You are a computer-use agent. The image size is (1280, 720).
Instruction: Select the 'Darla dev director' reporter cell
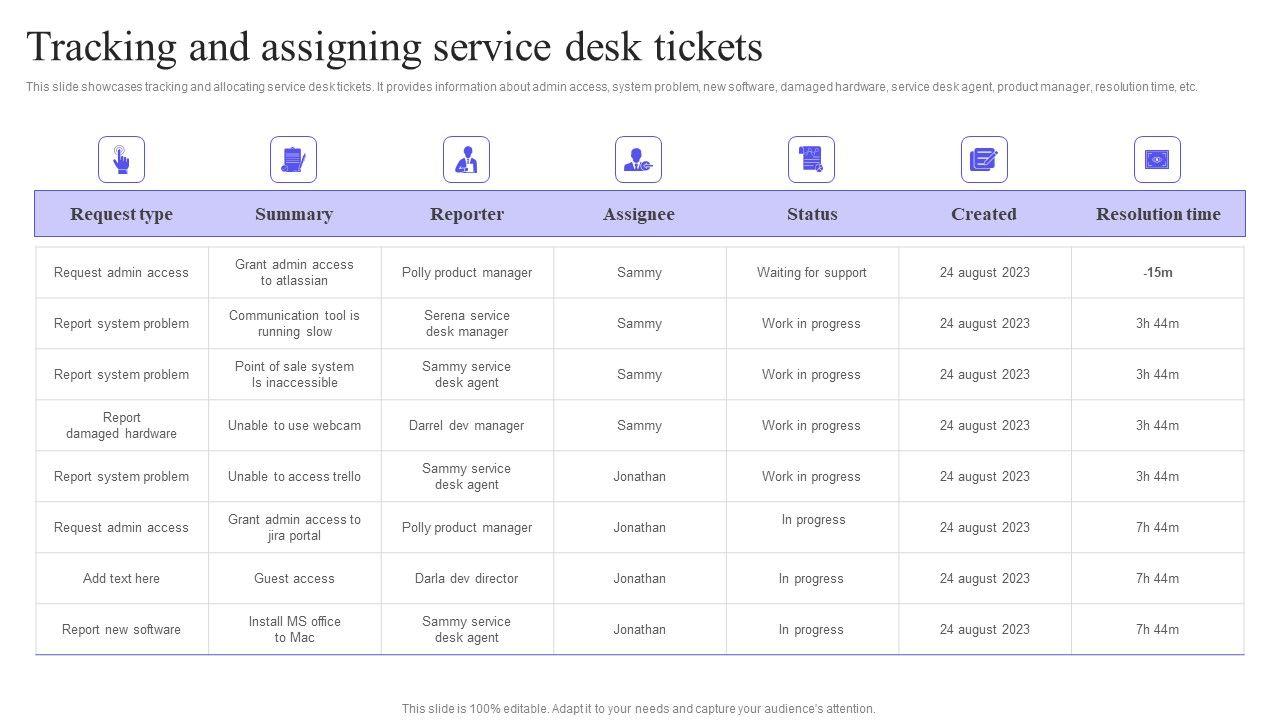coord(466,579)
